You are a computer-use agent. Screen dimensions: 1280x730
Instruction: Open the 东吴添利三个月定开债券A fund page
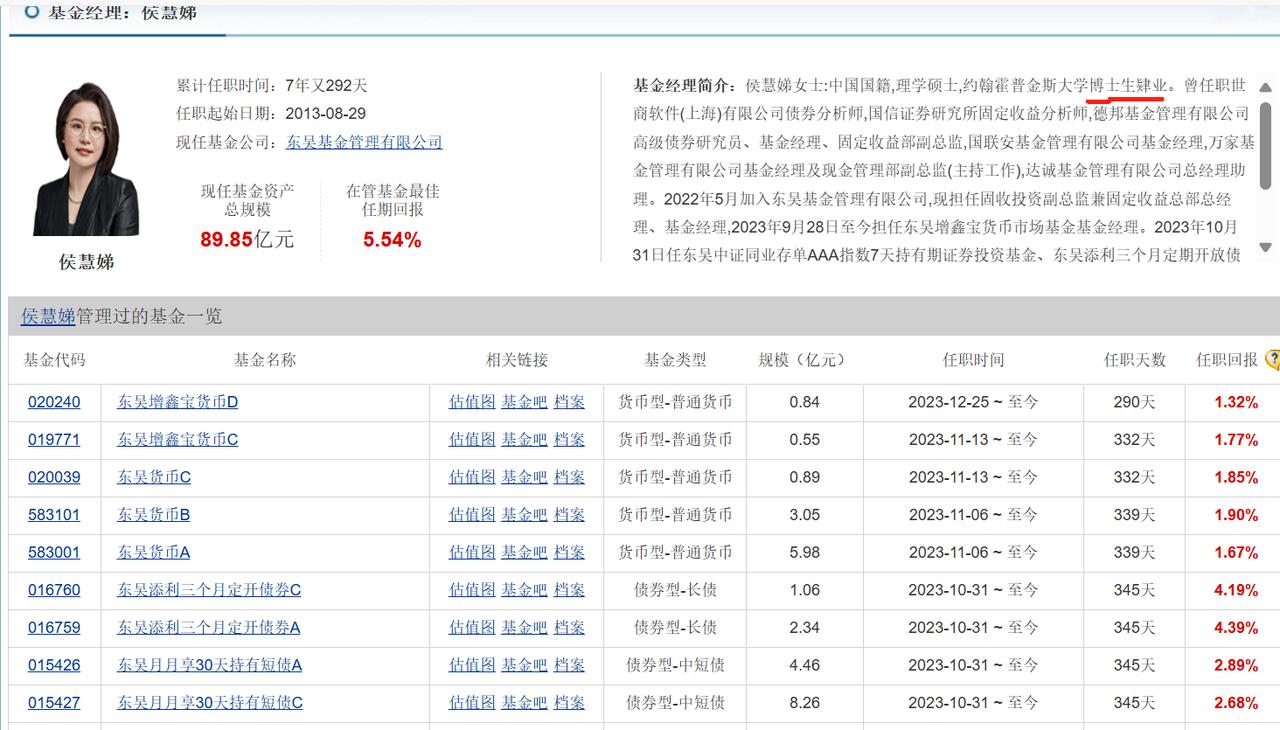209,627
